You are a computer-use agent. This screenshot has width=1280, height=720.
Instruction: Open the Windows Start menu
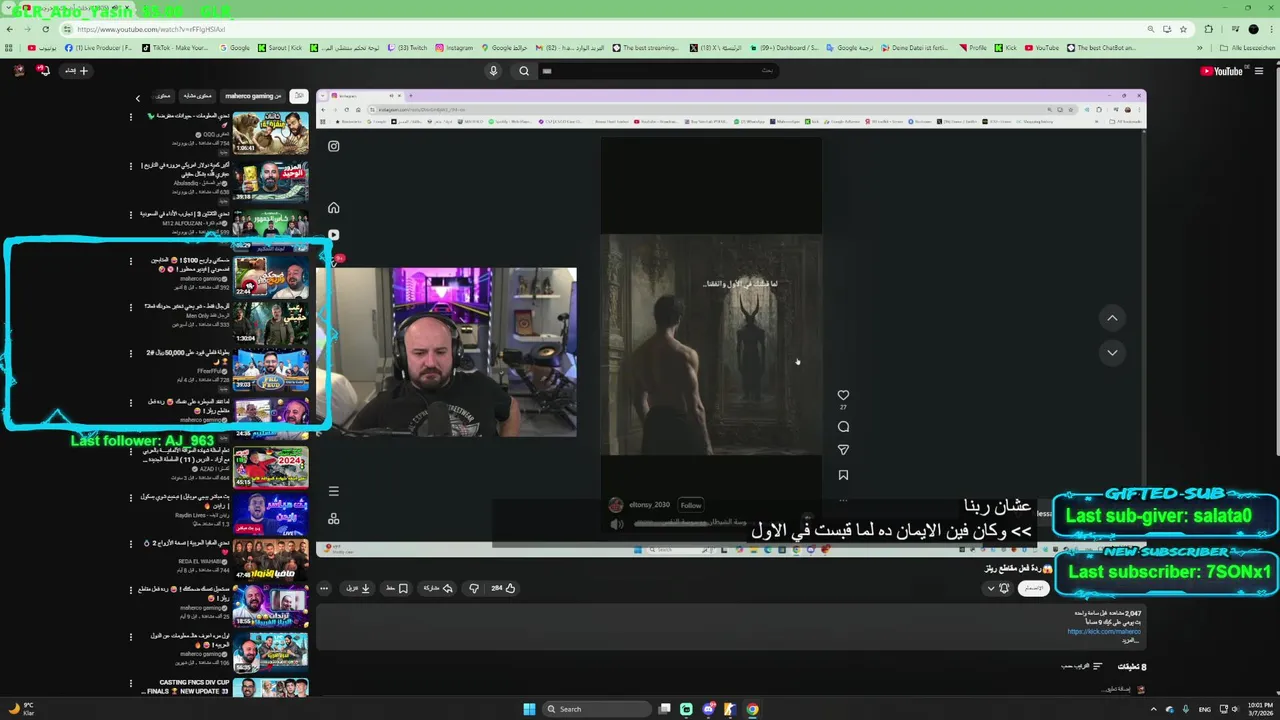[529, 709]
